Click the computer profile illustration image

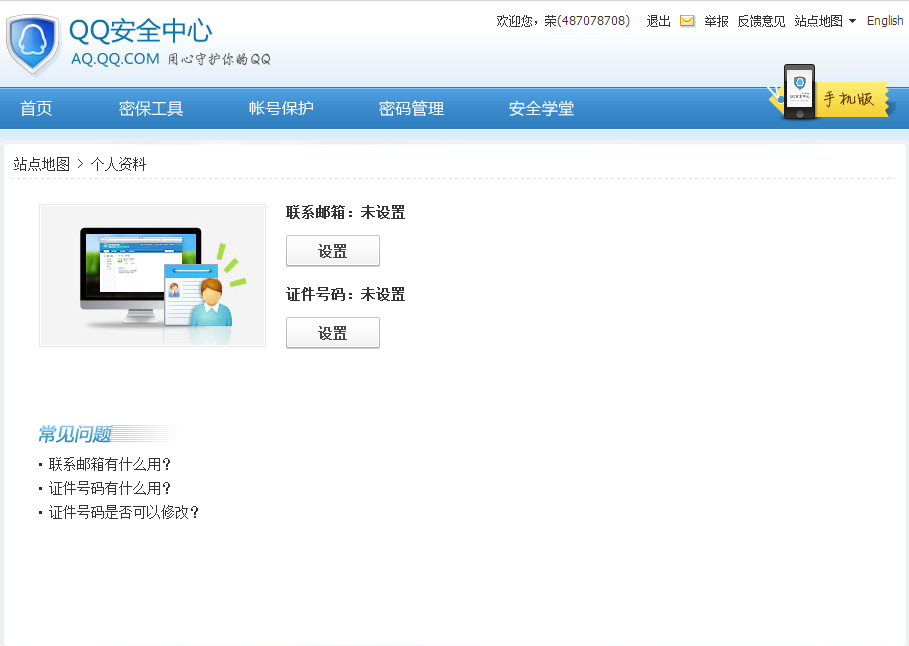coord(152,275)
